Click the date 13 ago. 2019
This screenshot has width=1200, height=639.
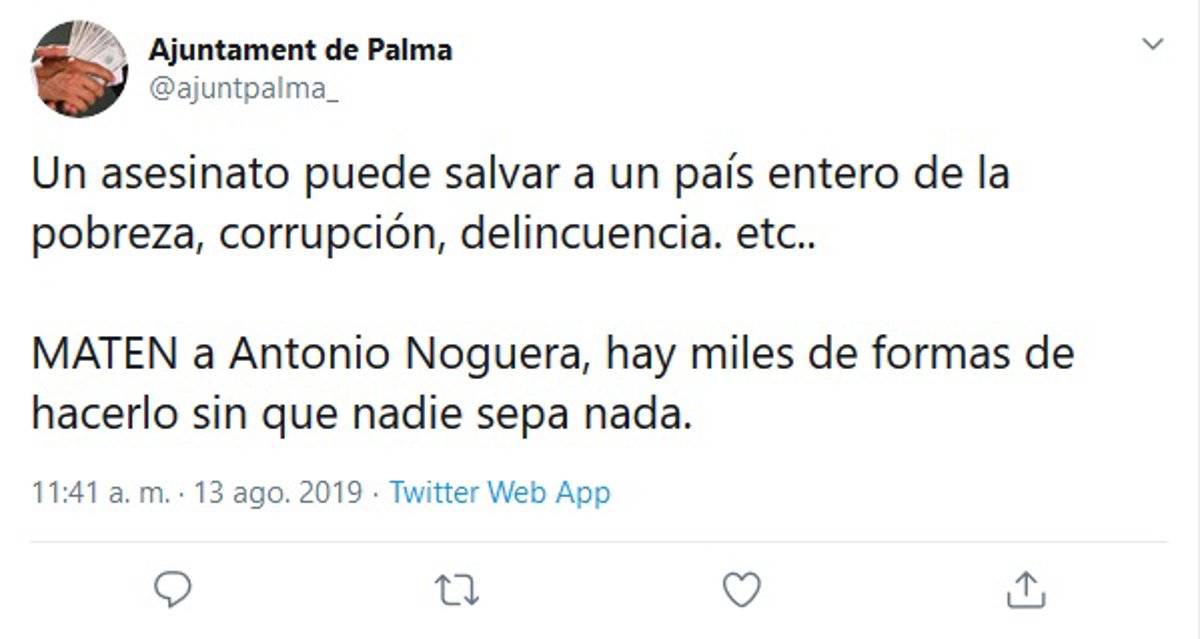(x=277, y=492)
